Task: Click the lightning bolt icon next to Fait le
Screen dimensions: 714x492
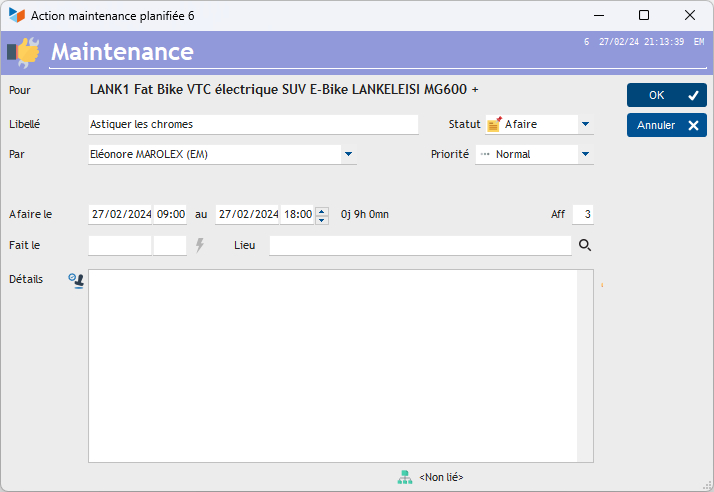Action: click(x=200, y=245)
